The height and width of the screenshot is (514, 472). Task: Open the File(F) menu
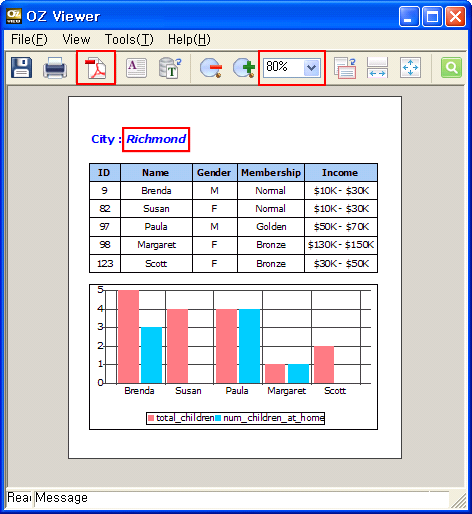pos(29,39)
